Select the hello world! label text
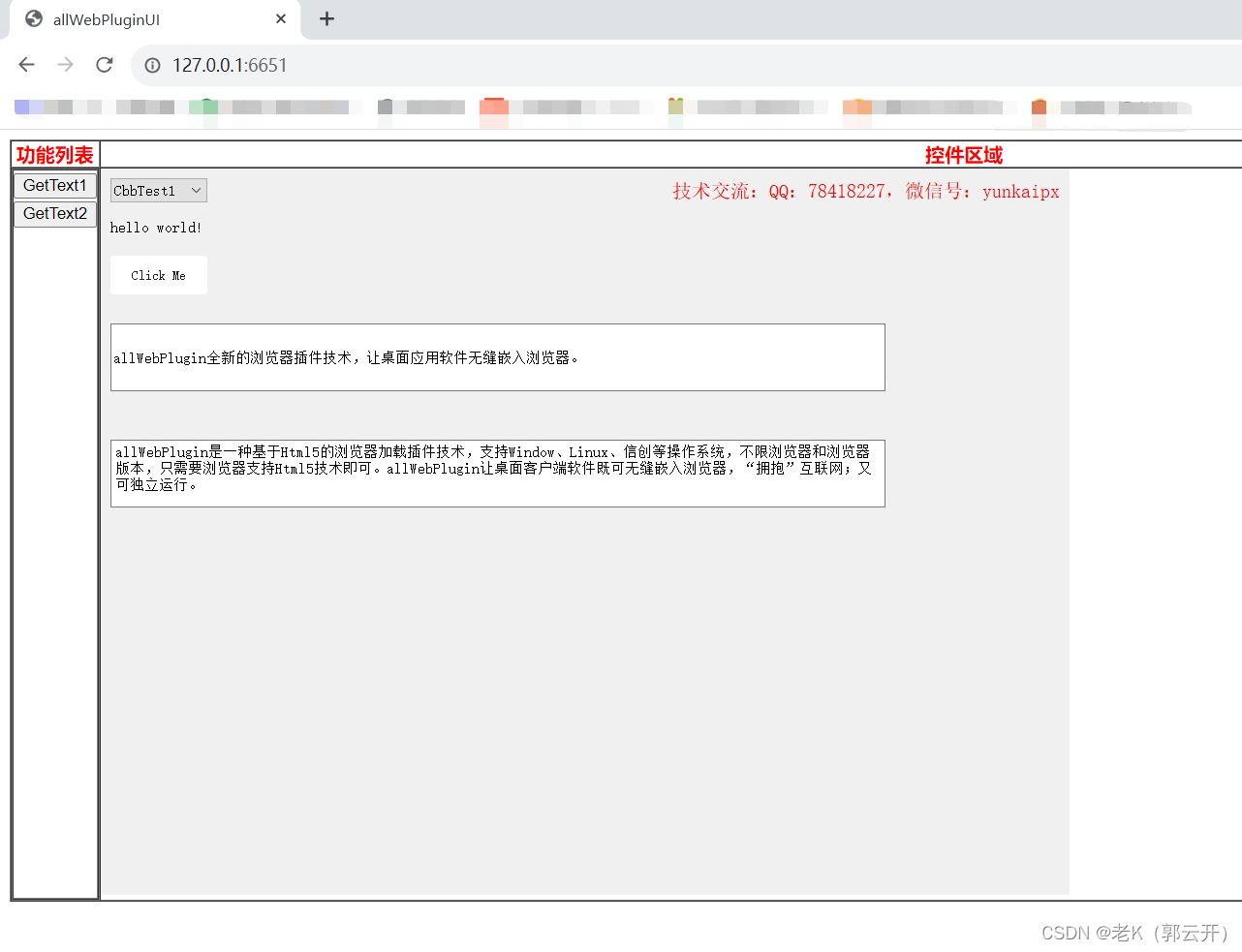The height and width of the screenshot is (952, 1242). click(156, 228)
